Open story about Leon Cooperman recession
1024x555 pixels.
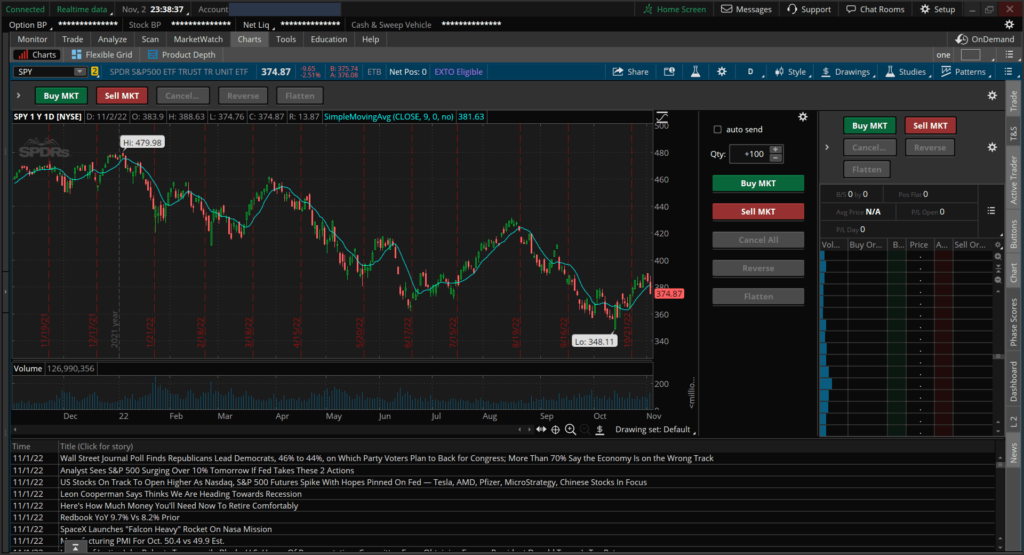(181, 494)
